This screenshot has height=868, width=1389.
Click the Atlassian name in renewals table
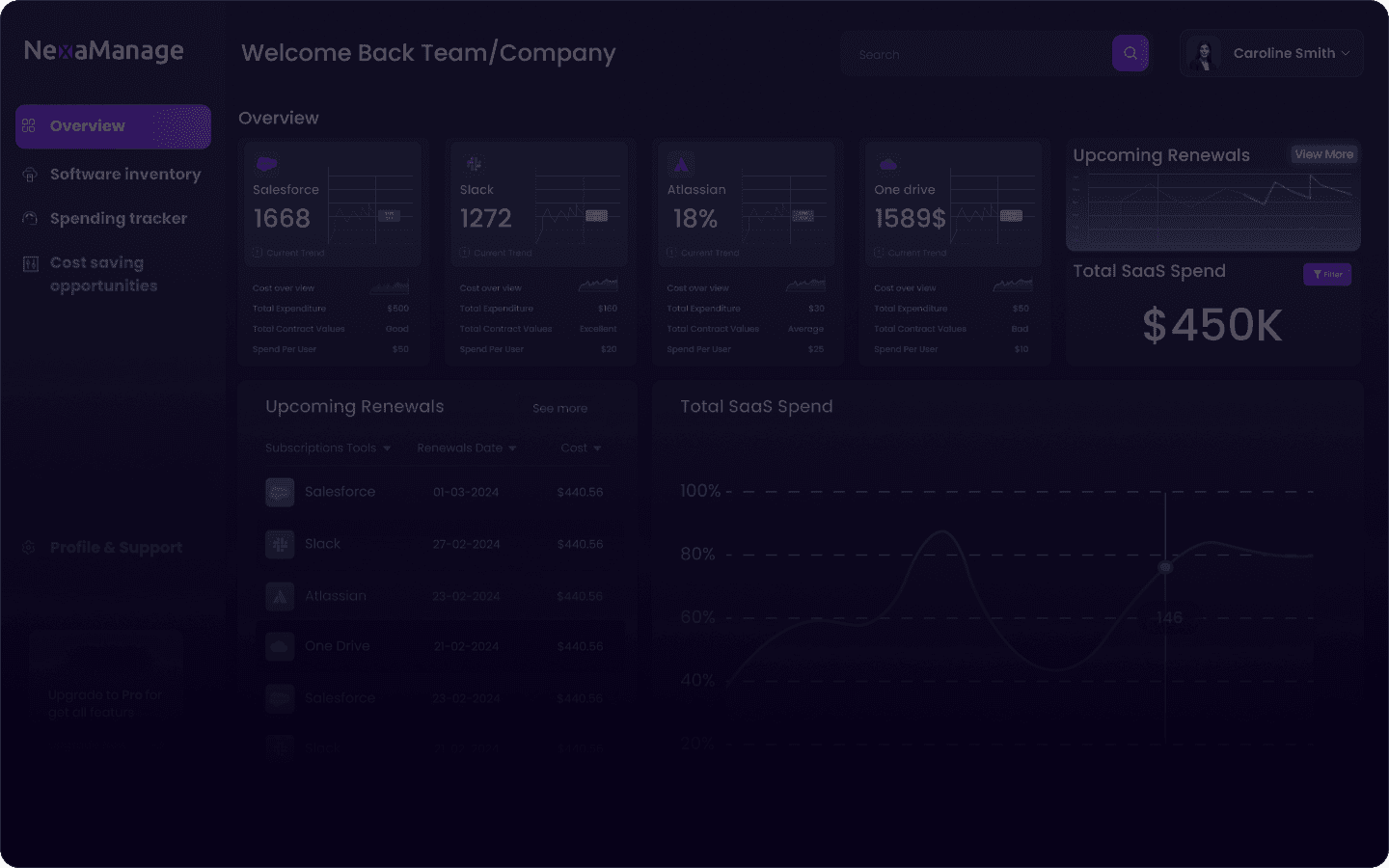(x=336, y=596)
